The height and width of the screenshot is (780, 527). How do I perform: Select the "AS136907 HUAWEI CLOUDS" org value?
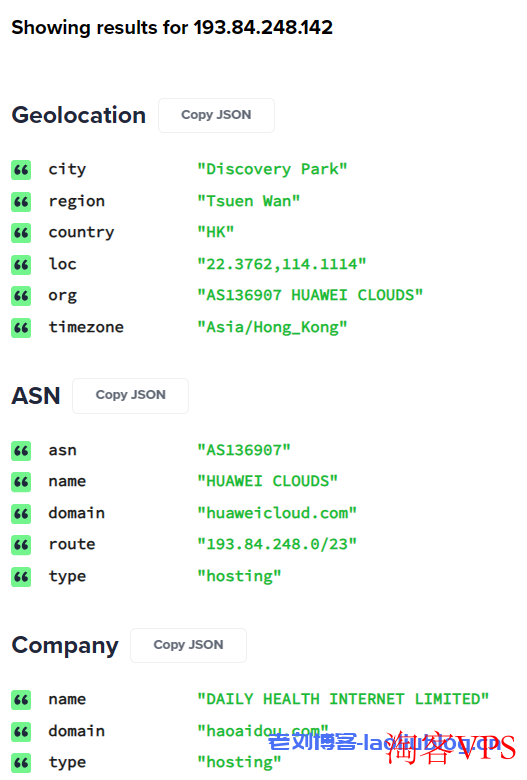[310, 295]
